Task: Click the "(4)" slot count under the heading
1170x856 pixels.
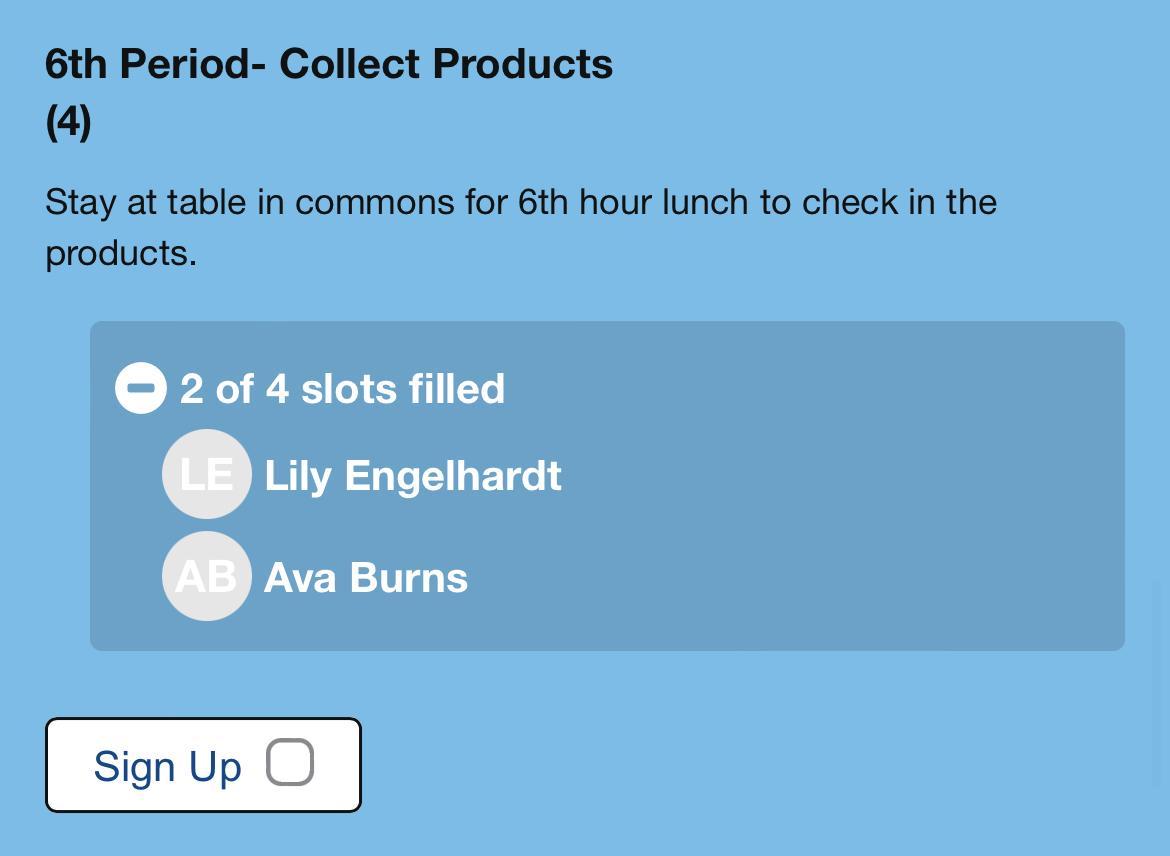Action: click(x=68, y=122)
